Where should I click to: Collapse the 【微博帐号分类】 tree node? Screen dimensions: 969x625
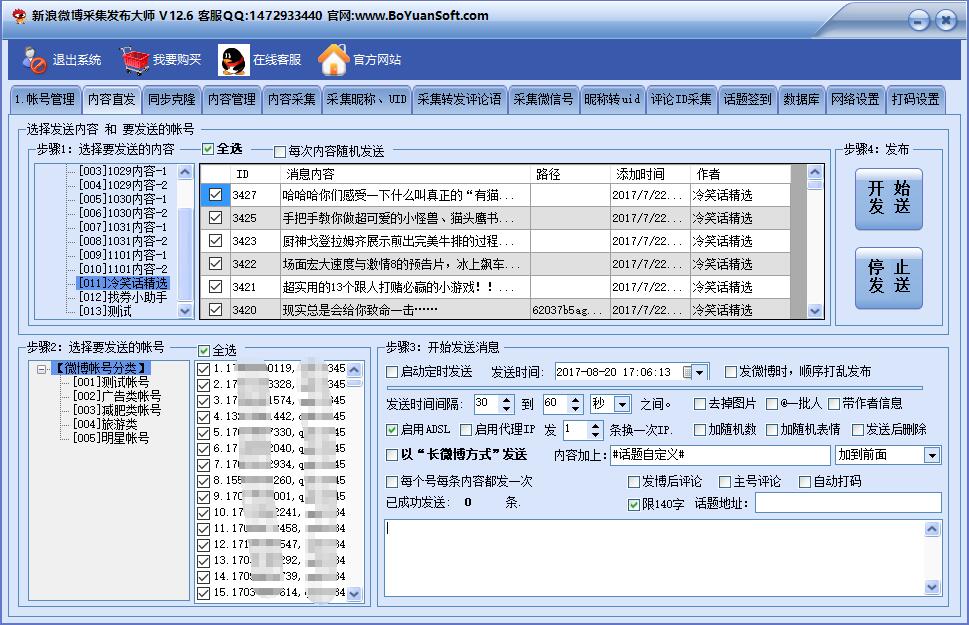[x=41, y=369]
